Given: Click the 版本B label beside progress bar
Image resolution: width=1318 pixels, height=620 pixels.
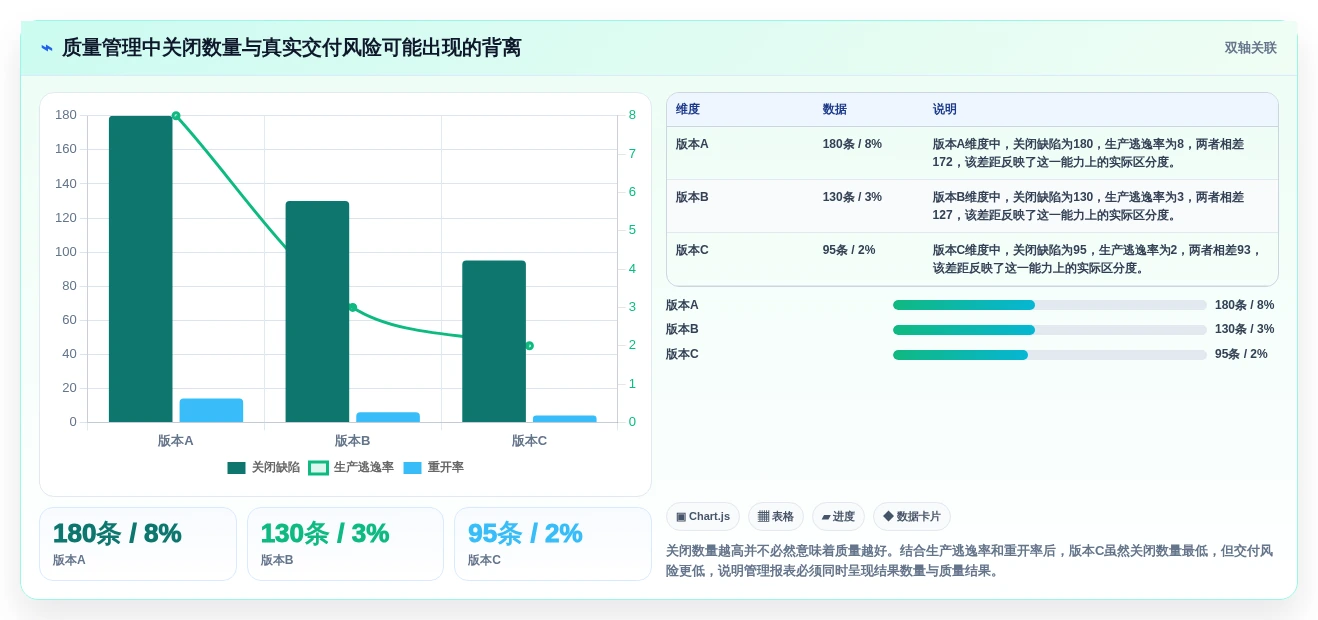Looking at the screenshot, I should (683, 329).
